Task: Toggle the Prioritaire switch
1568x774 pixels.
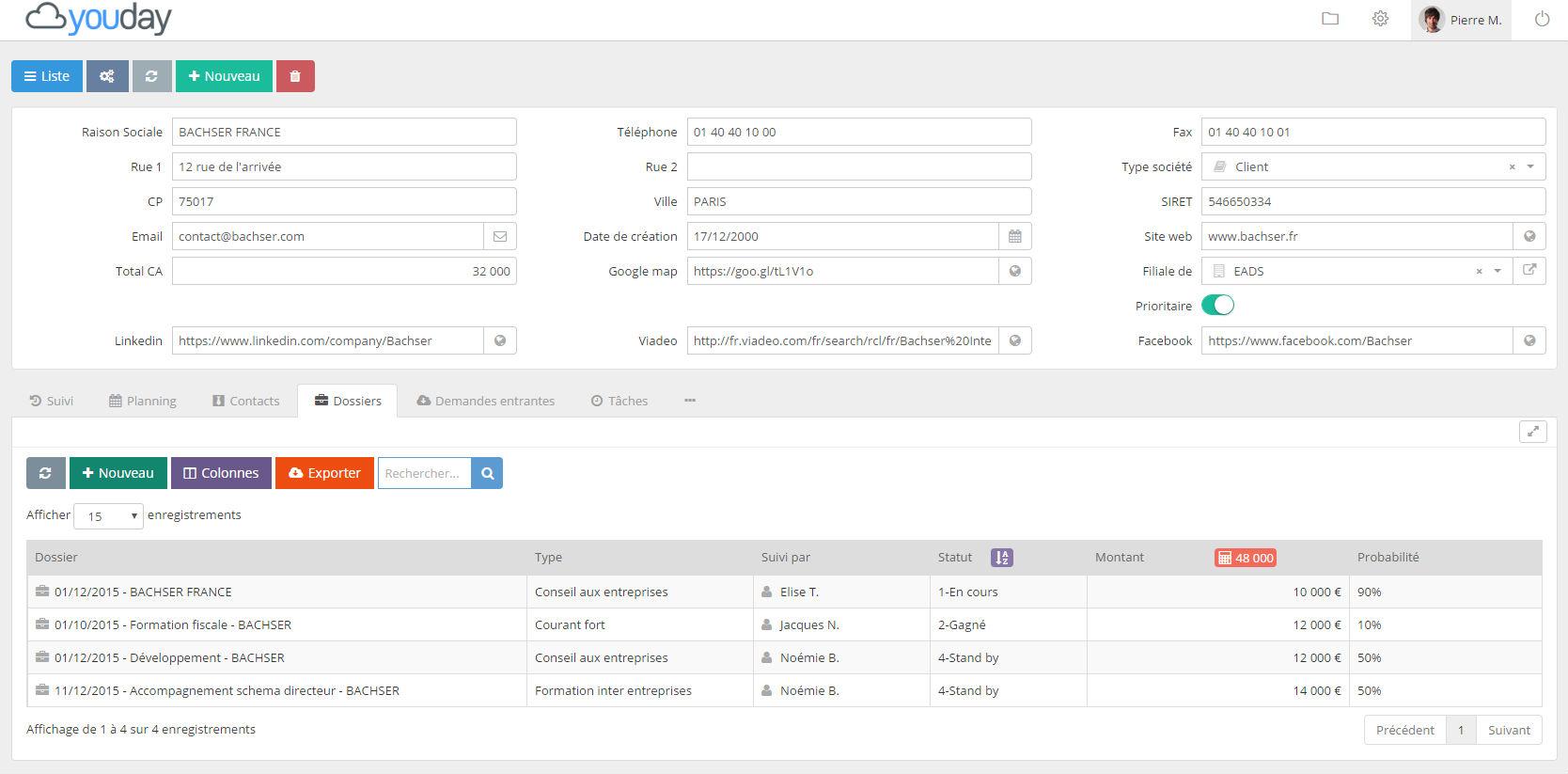Action: tap(1217, 306)
